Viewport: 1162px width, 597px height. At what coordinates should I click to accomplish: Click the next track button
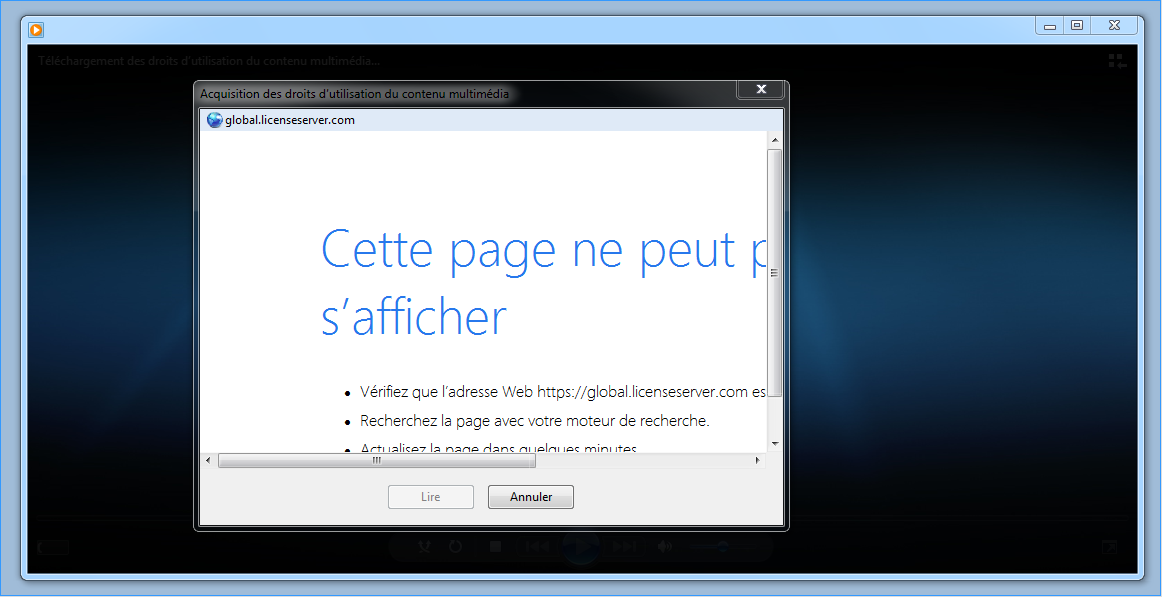click(x=625, y=547)
